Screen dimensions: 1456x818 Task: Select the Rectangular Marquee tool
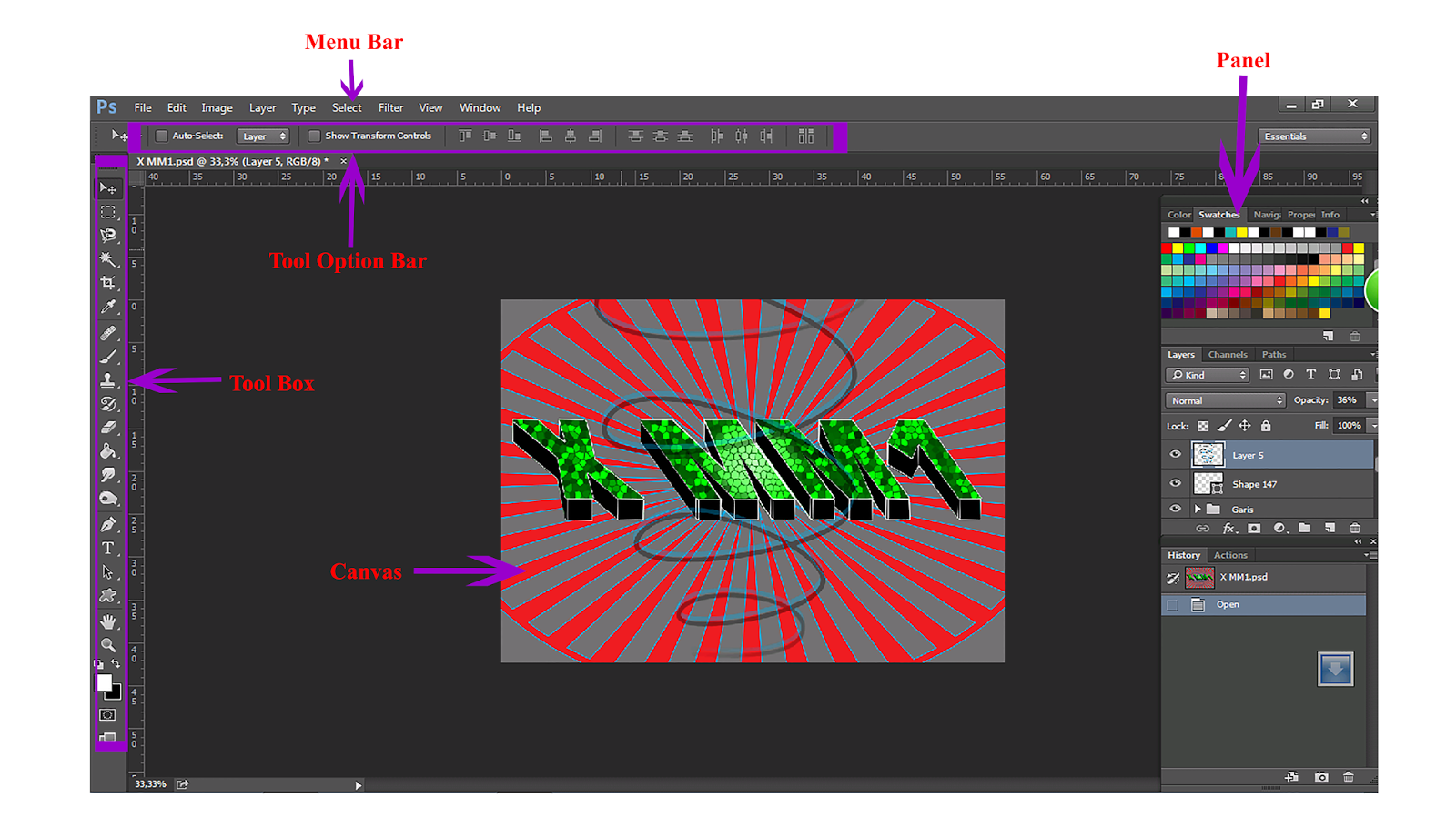pos(108,212)
